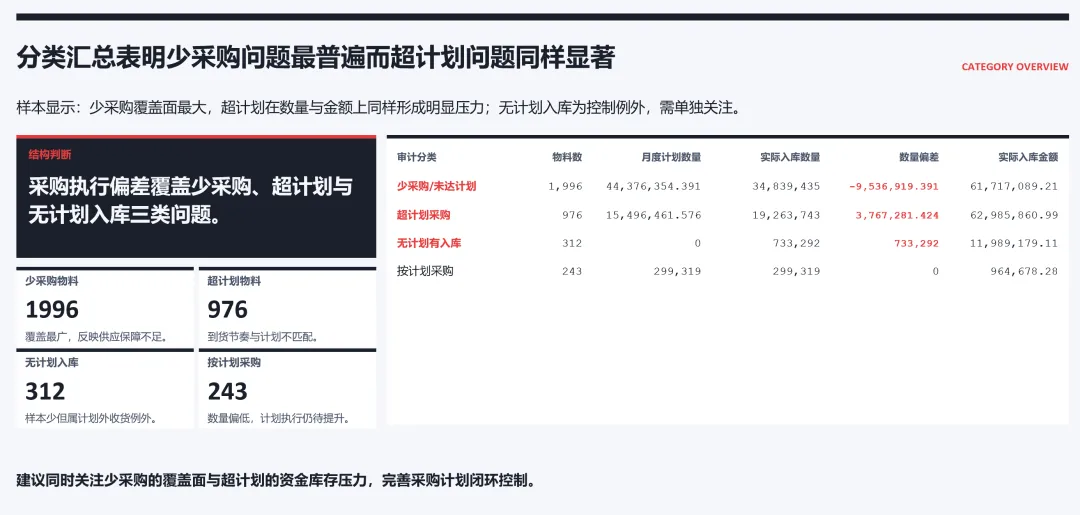This screenshot has width=1080, height=515.
Task: Click table cell 312 in 无计划有入库 row
Action: tap(572, 244)
